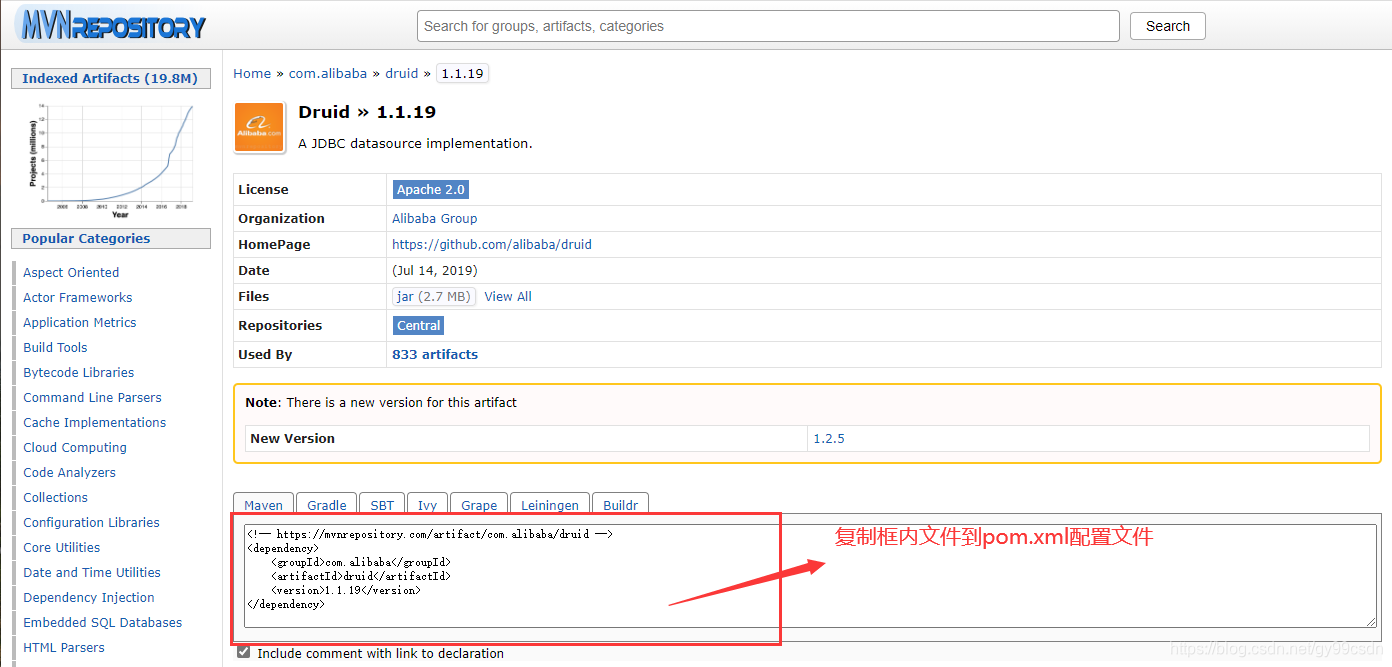Click the Used By row label
Viewport: 1392px width, 667px height.
click(x=265, y=354)
